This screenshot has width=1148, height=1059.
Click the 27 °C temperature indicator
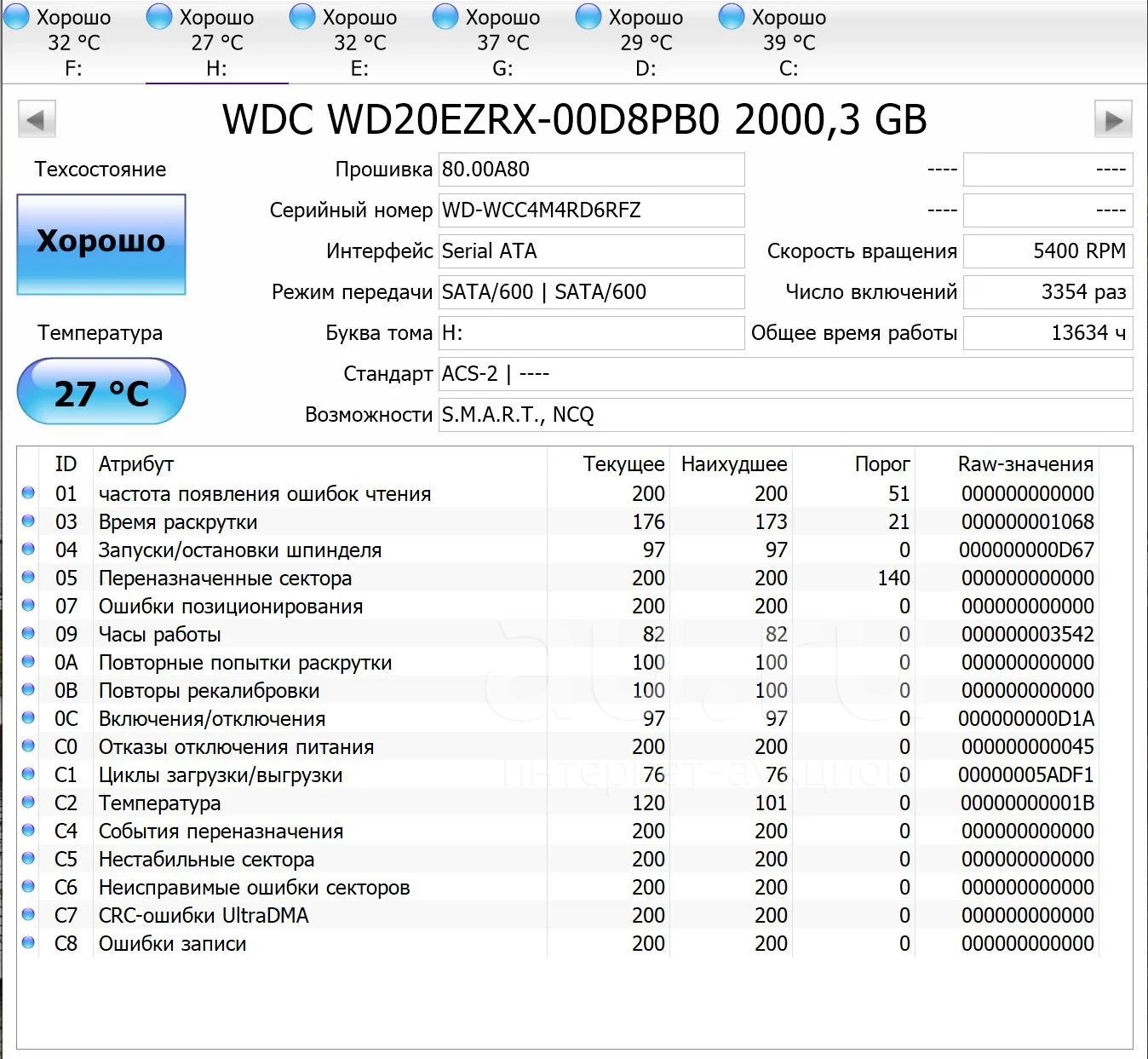pos(101,392)
